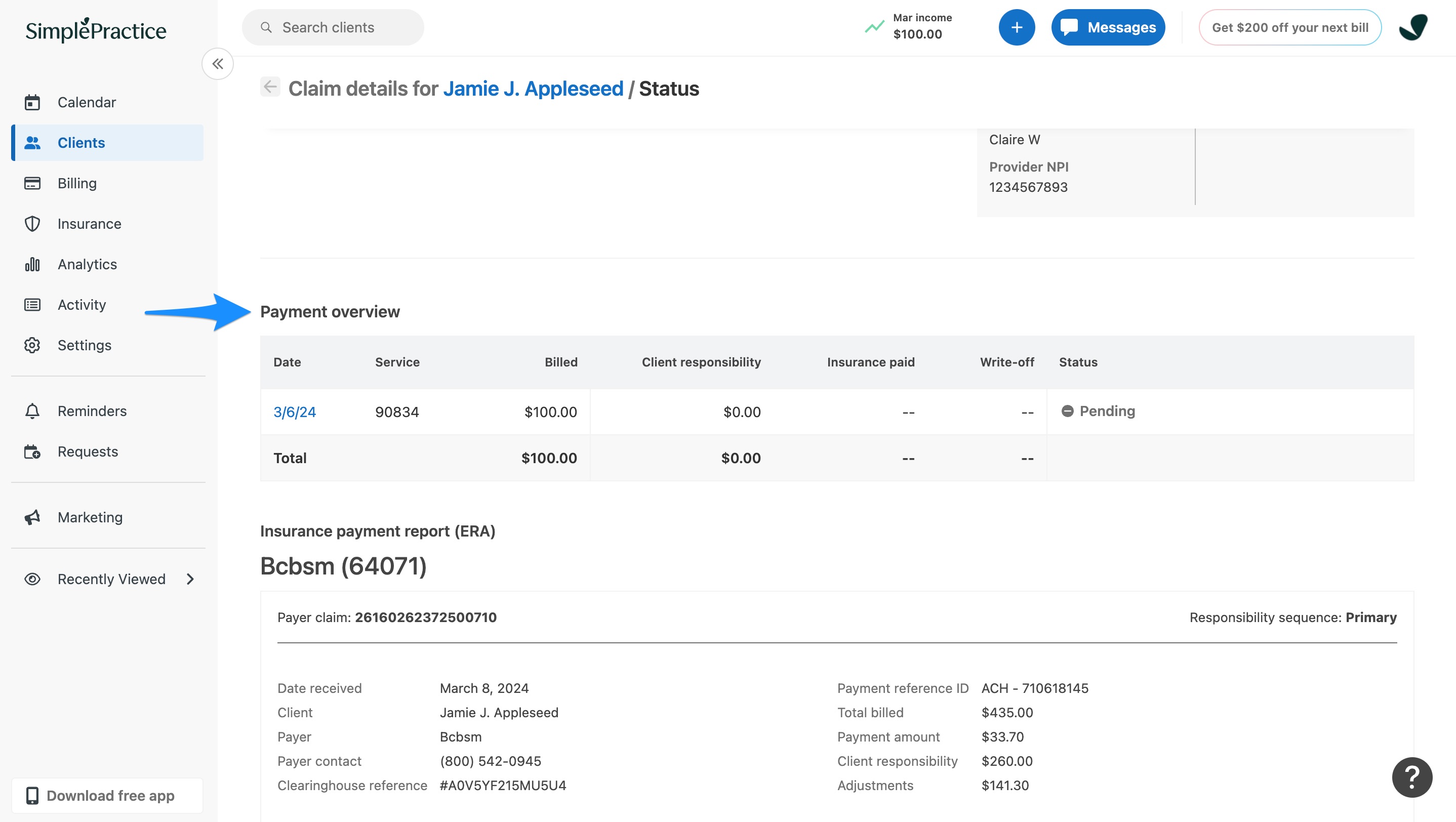The width and height of the screenshot is (1456, 822).
Task: Click the Requests calendar-plus icon
Action: [32, 451]
